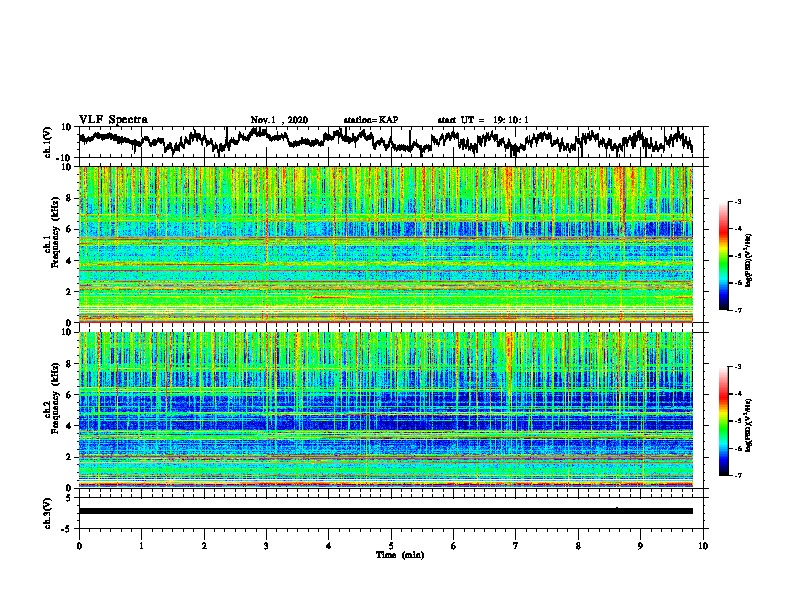Click the ch.1 colorbar log(PSD) unit label
Image resolution: width=792 pixels, height=612 pixels.
750,260
